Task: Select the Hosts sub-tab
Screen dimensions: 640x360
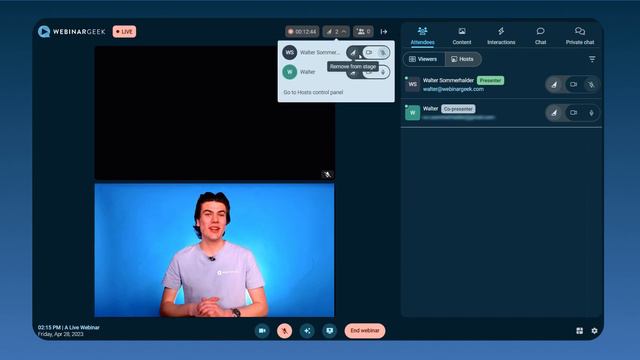Action: 462,59
